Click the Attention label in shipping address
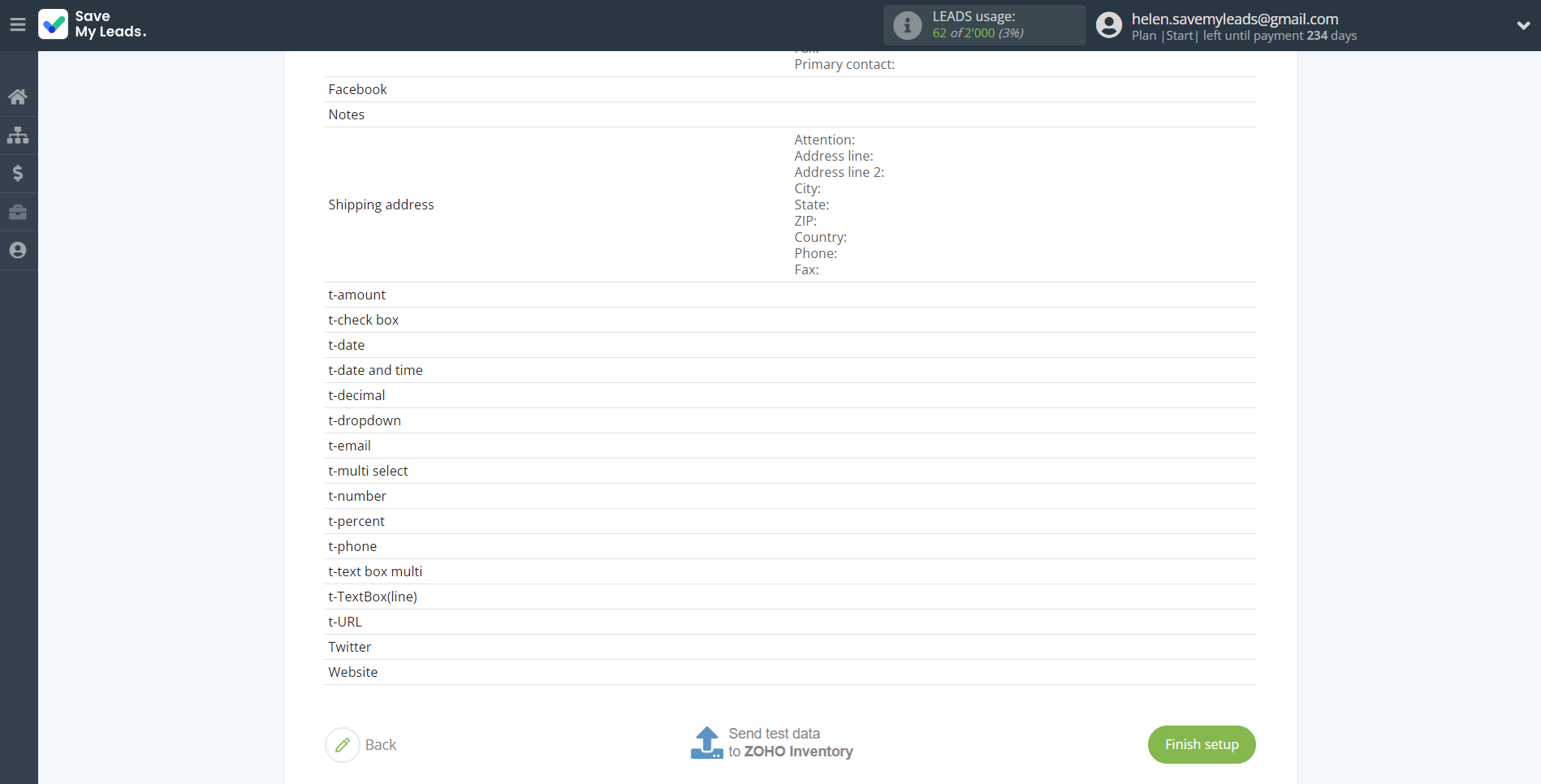 coord(824,140)
